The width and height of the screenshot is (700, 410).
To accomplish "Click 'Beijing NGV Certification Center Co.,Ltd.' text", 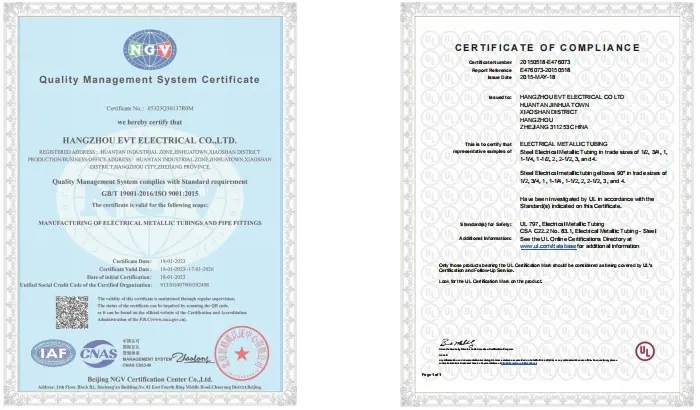I will (150, 380).
